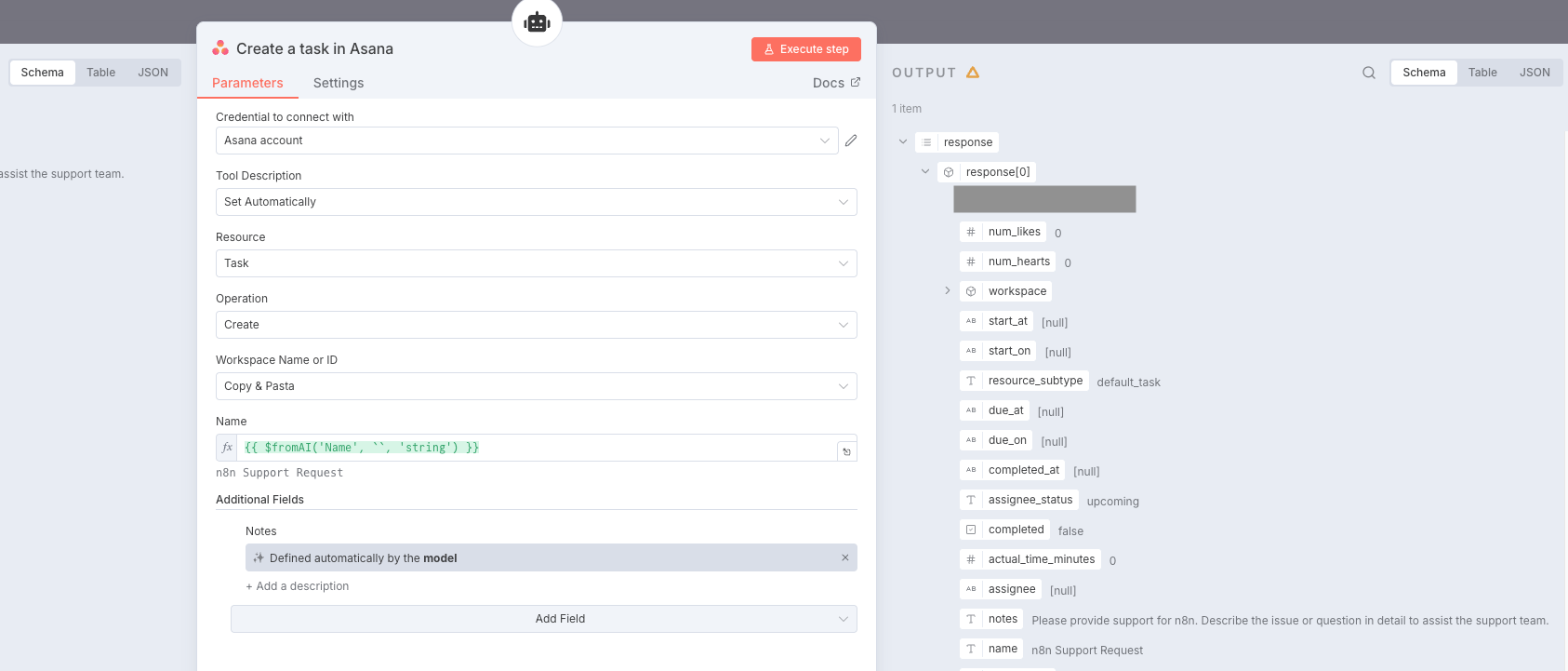The width and height of the screenshot is (1568, 671).
Task: Click the upcoming value next to assignee_status
Action: pos(1113,502)
